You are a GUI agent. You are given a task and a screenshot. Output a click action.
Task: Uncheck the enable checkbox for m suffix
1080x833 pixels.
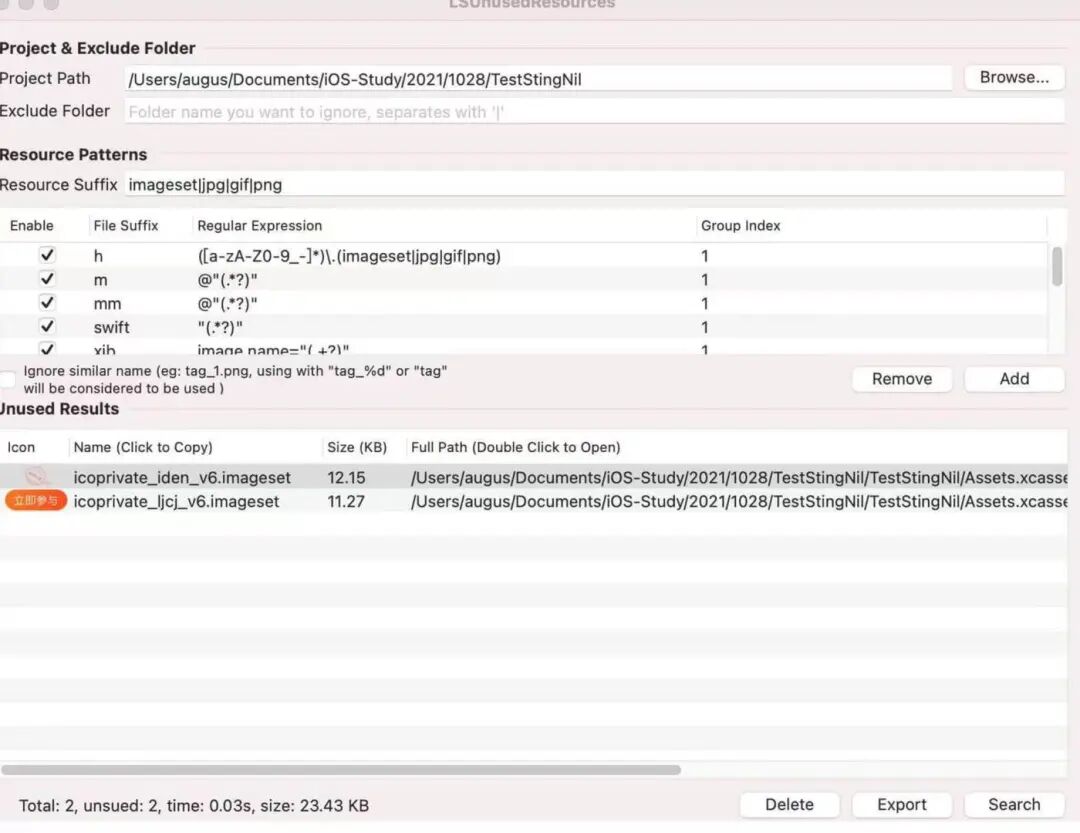47,279
